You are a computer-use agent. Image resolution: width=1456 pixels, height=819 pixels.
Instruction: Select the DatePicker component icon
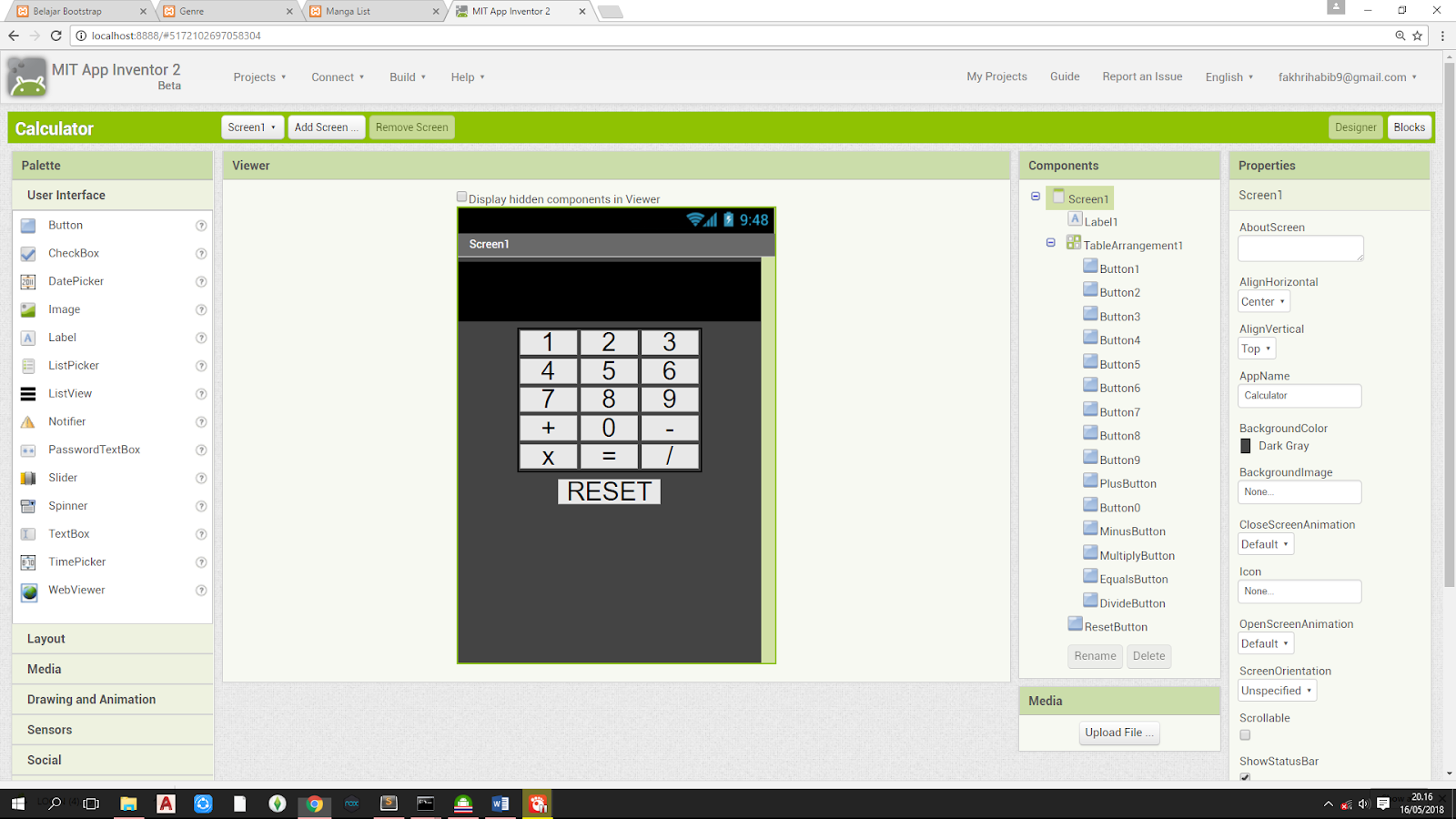pyautogui.click(x=28, y=281)
